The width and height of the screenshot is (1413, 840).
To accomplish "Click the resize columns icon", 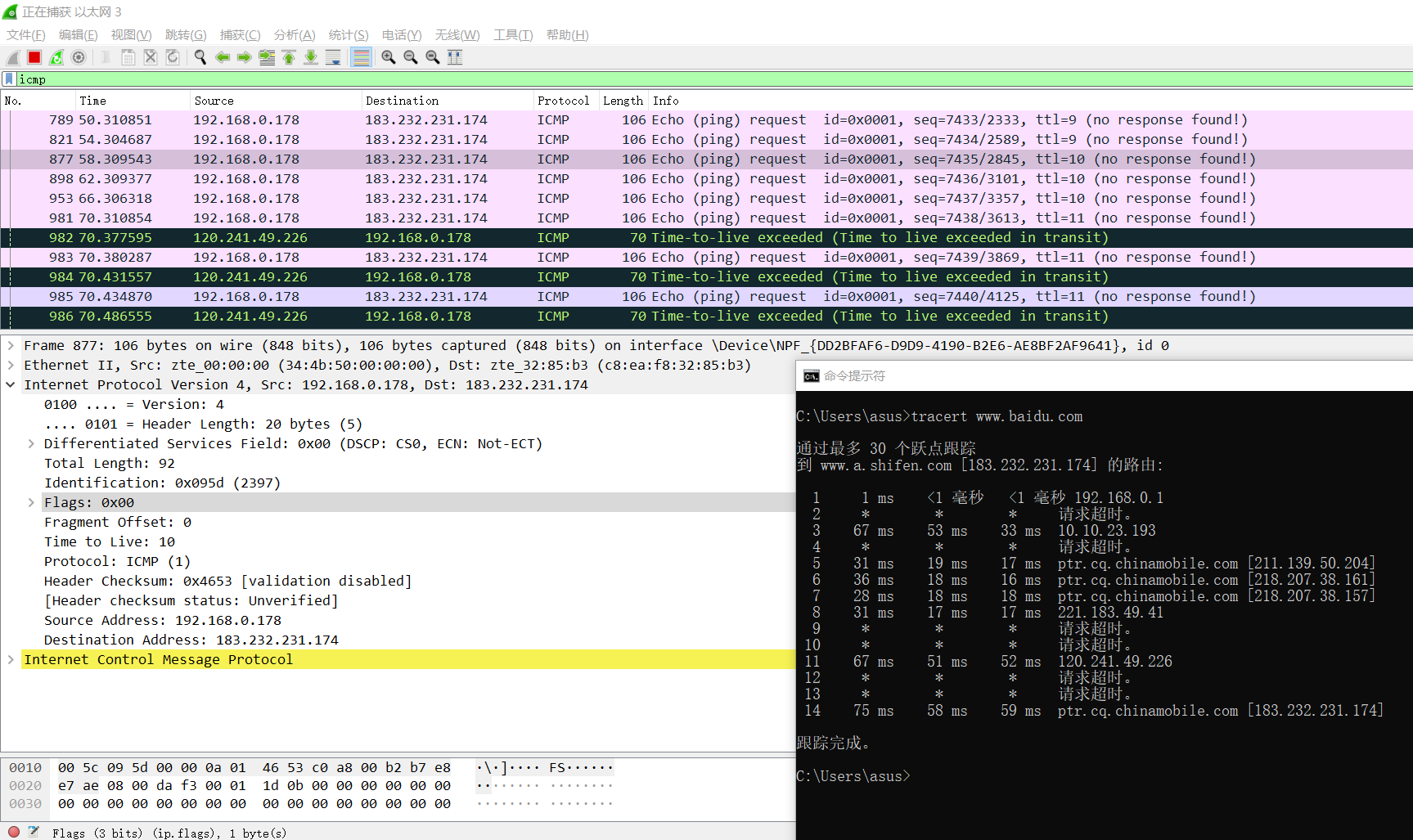I will tap(455, 57).
